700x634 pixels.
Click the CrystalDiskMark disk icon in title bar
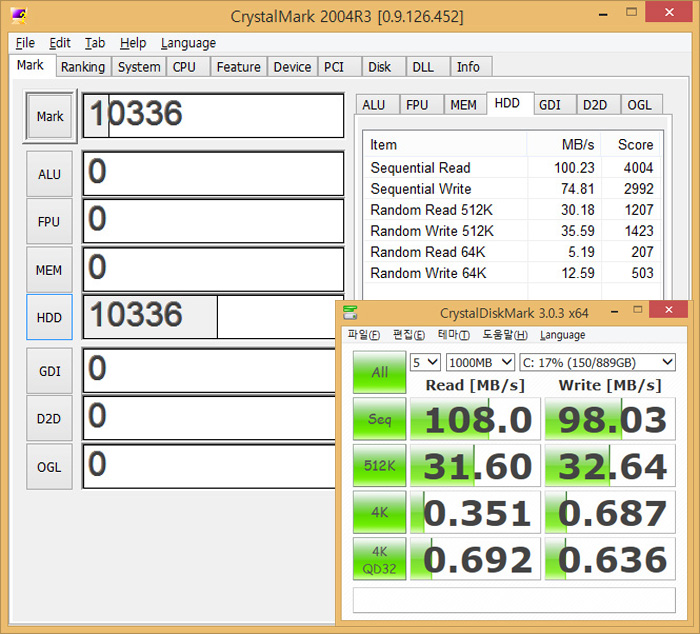click(350, 312)
